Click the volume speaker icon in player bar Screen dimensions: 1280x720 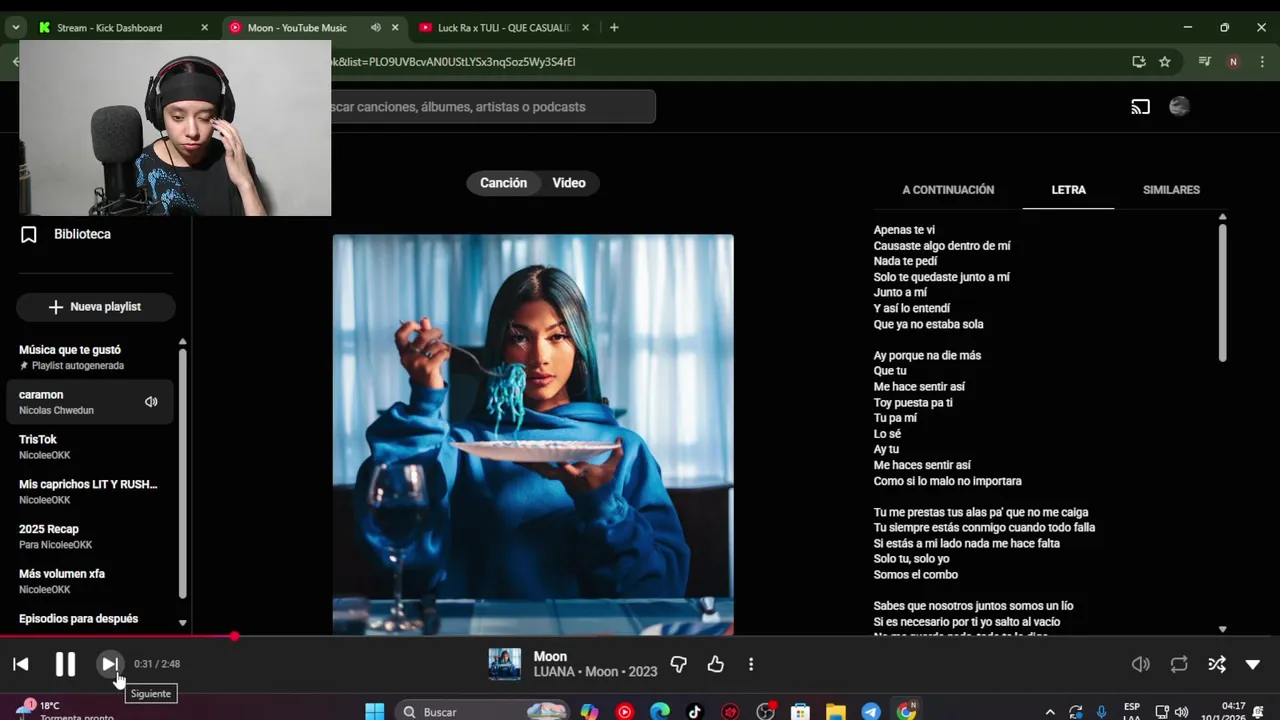1141,664
